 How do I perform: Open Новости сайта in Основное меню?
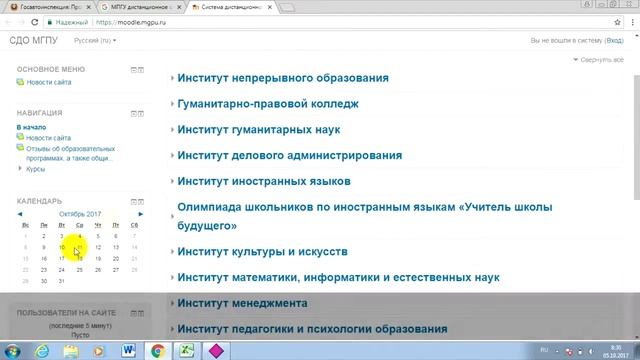coord(49,82)
